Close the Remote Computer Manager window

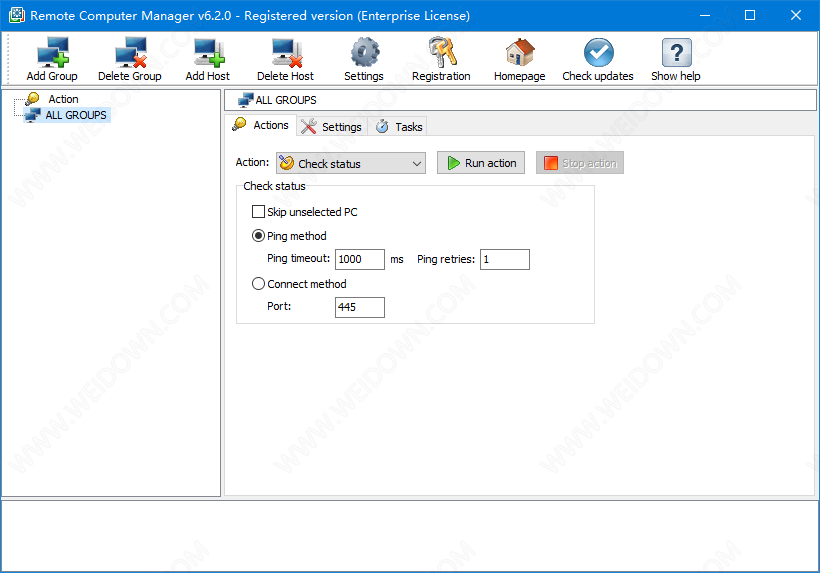coord(796,15)
